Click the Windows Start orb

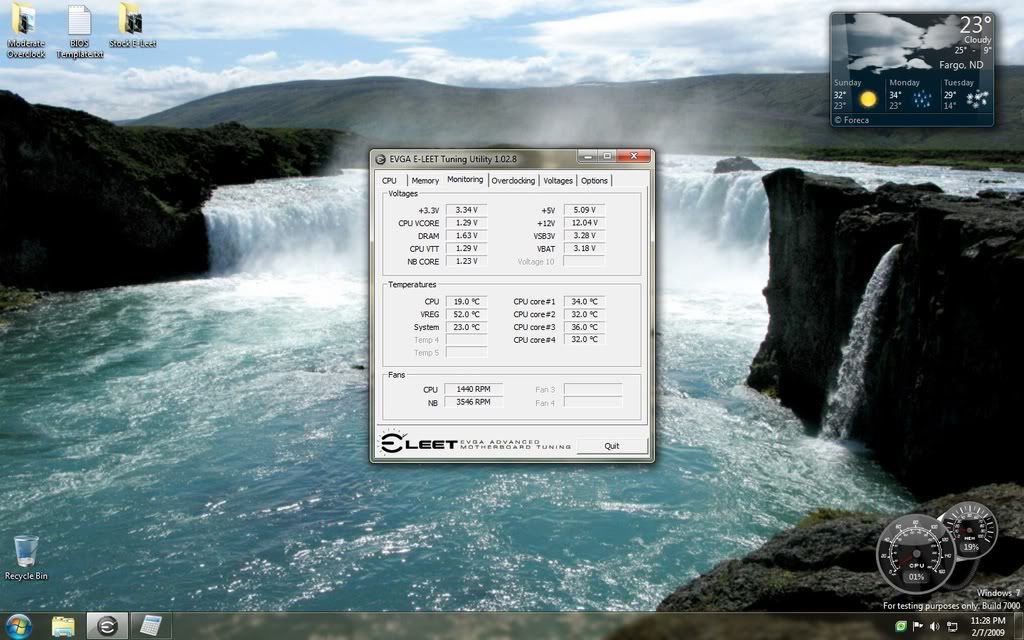point(18,626)
